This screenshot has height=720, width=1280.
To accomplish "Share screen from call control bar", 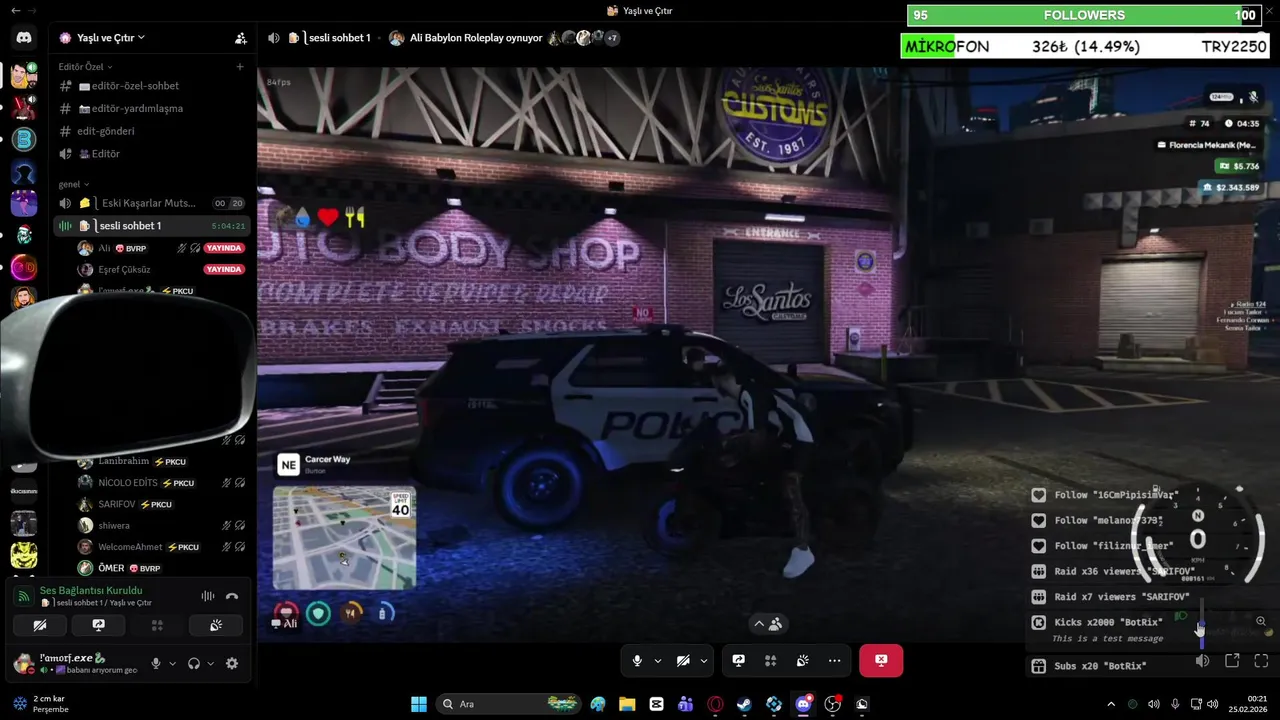I will pyautogui.click(x=739, y=660).
